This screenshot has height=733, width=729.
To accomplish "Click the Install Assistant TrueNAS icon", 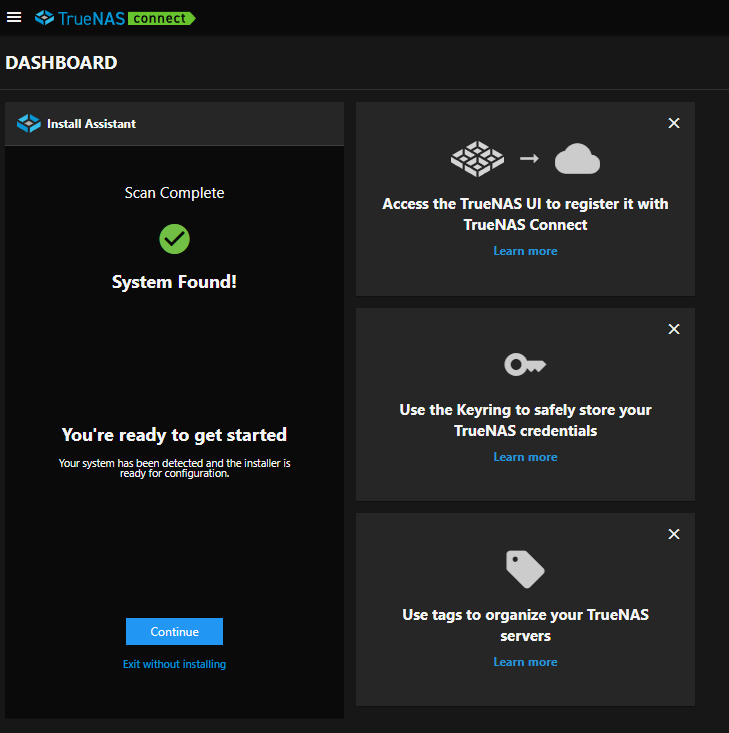I will (29, 123).
